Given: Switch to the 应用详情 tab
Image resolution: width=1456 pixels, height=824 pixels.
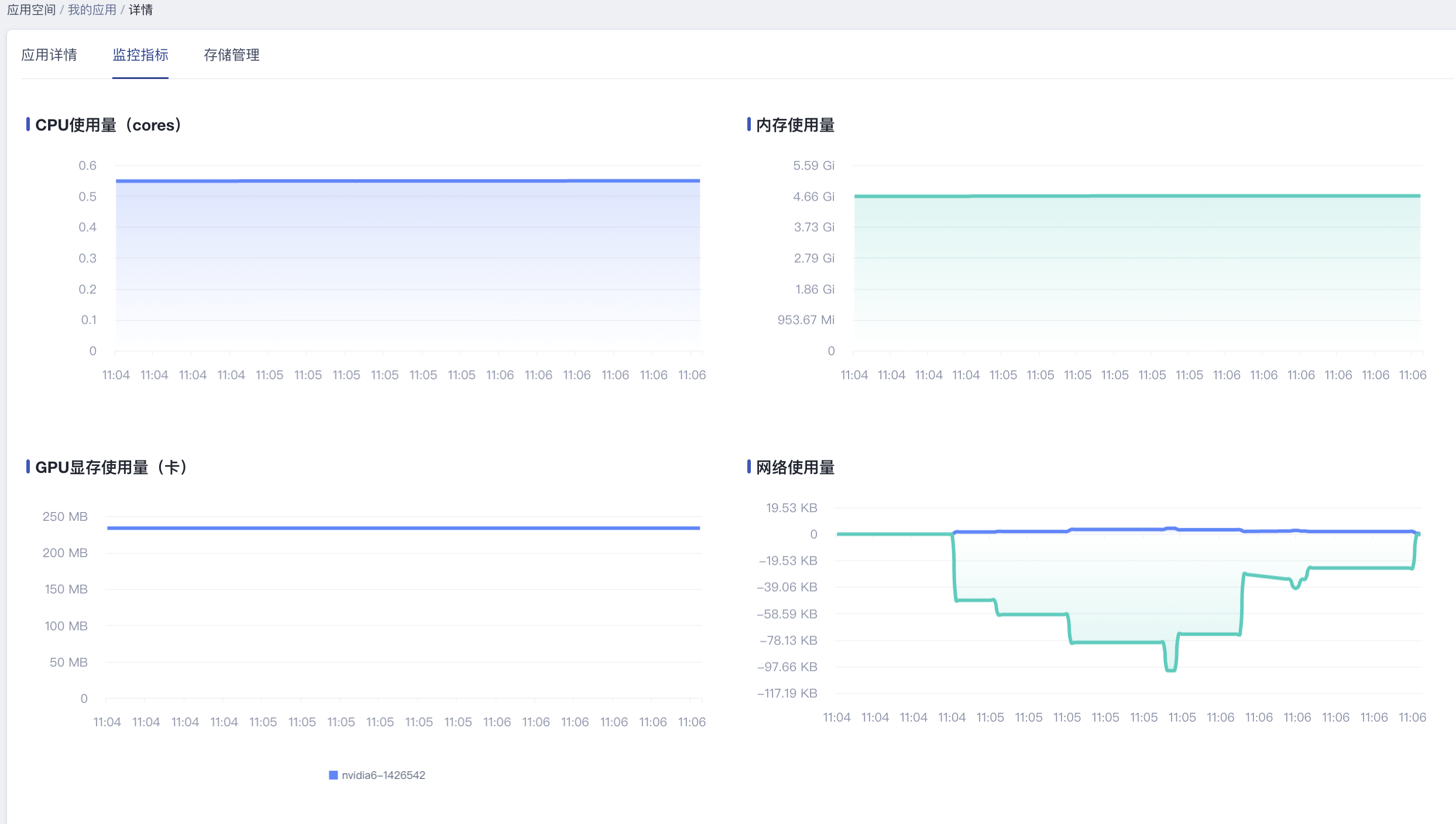Looking at the screenshot, I should (49, 55).
